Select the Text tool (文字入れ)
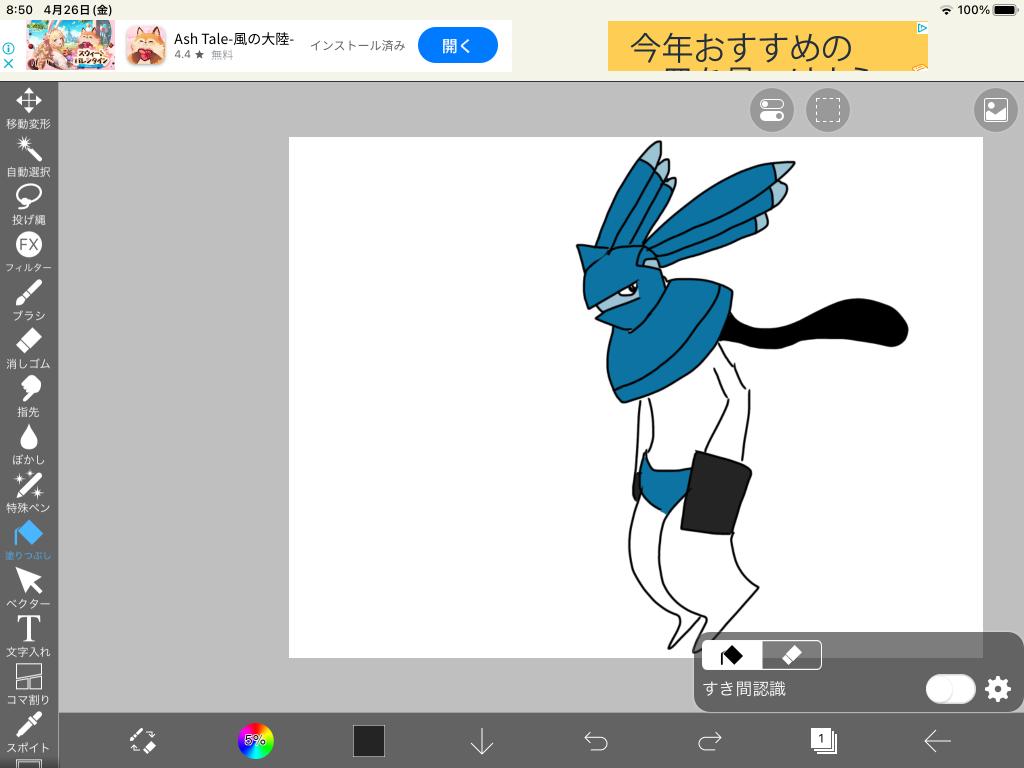The width and height of the screenshot is (1024, 768). click(28, 634)
